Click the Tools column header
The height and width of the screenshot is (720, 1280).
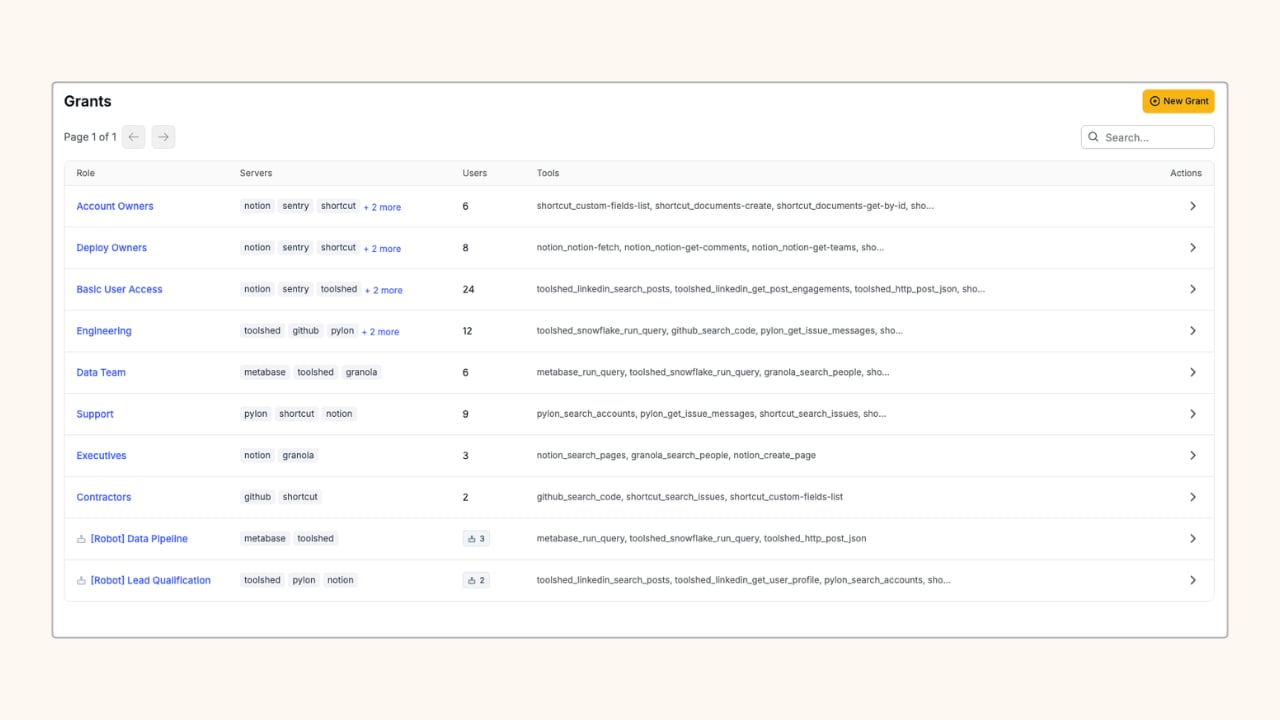tap(548, 173)
